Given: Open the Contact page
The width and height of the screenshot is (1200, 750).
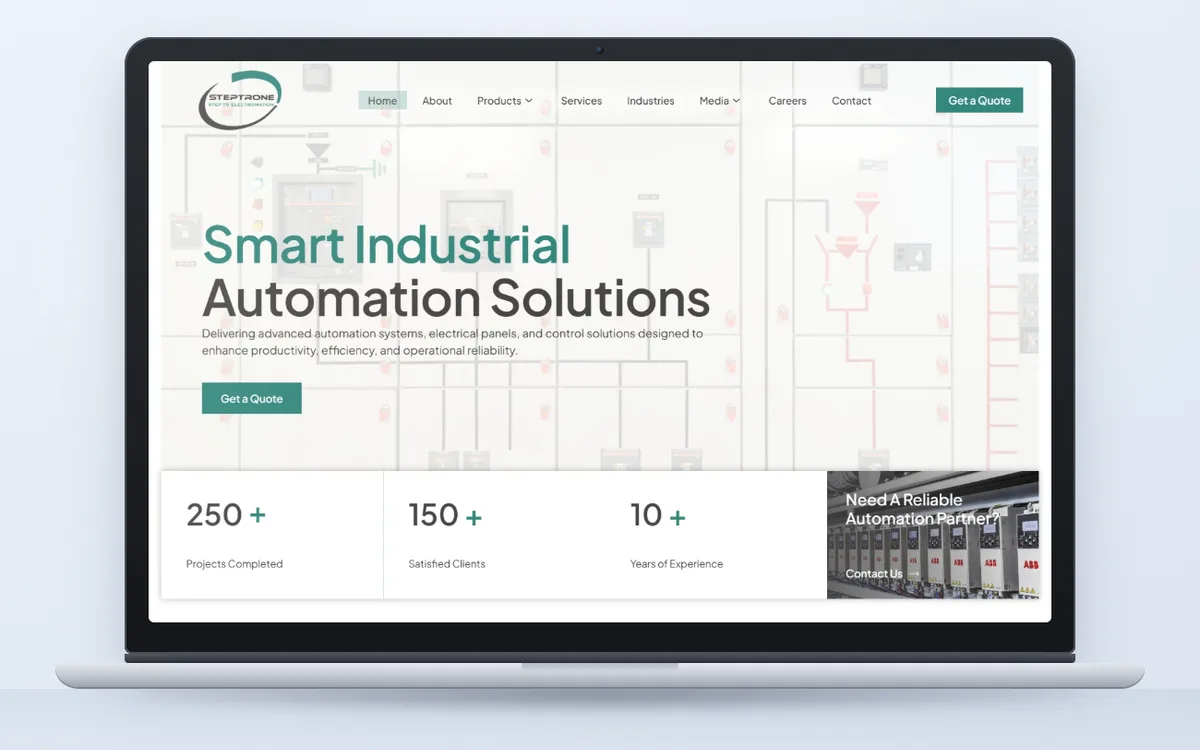Looking at the screenshot, I should 851,101.
